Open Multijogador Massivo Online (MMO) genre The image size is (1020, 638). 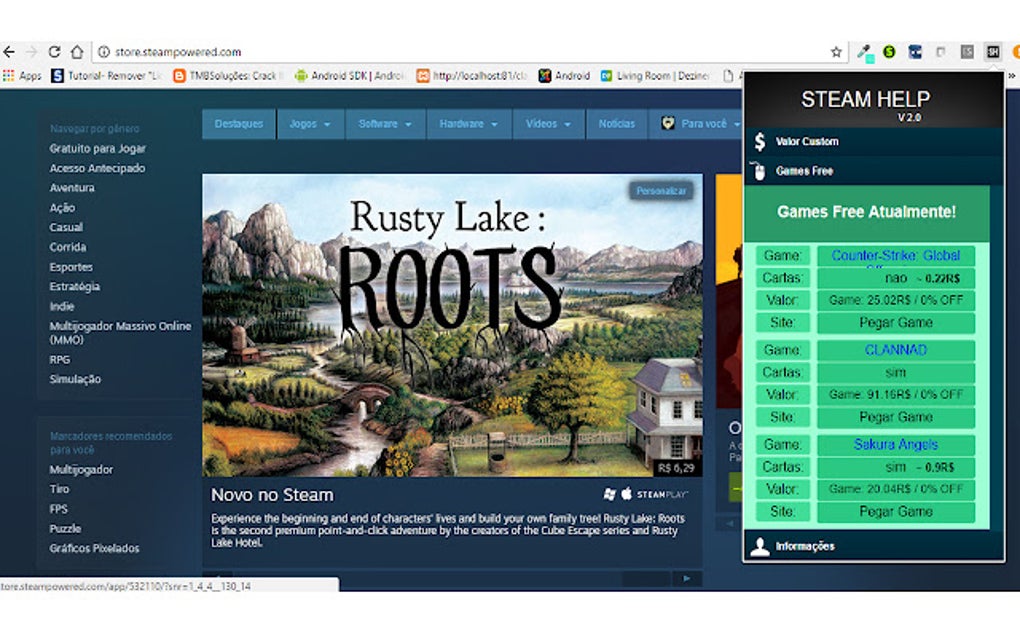pyautogui.click(x=120, y=332)
